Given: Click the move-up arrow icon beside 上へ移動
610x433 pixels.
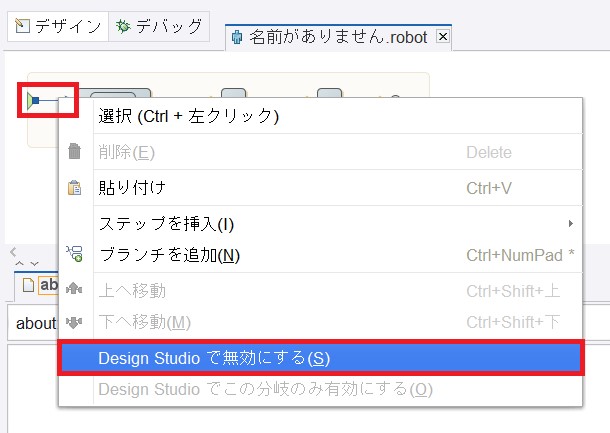Looking at the screenshot, I should pos(74,289).
